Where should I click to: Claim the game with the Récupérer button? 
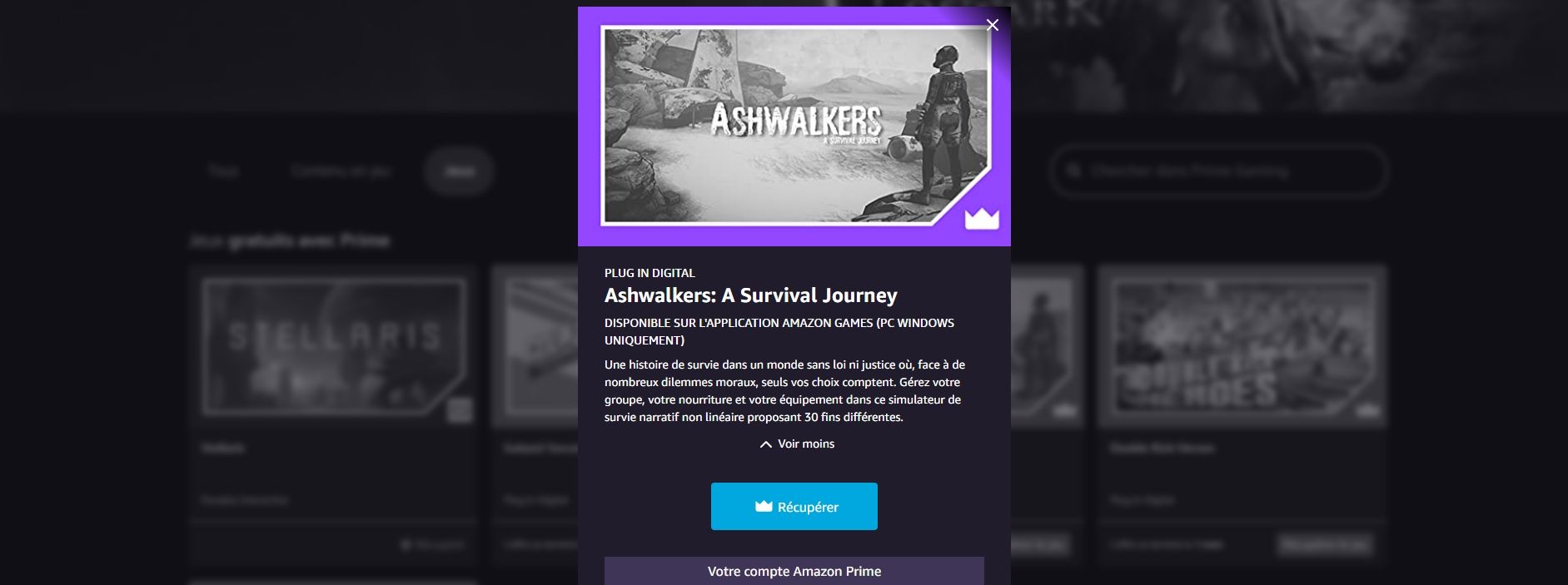pyautogui.click(x=794, y=506)
